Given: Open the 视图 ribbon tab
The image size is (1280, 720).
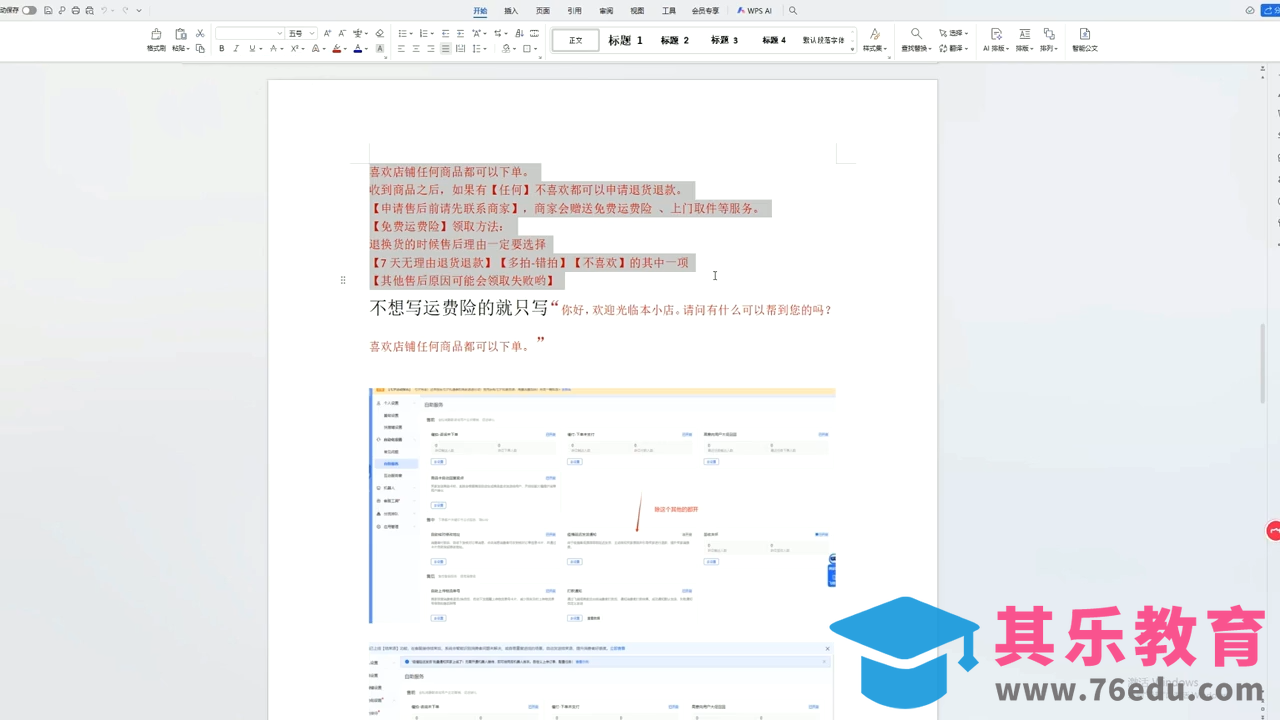Looking at the screenshot, I should tap(636, 11).
